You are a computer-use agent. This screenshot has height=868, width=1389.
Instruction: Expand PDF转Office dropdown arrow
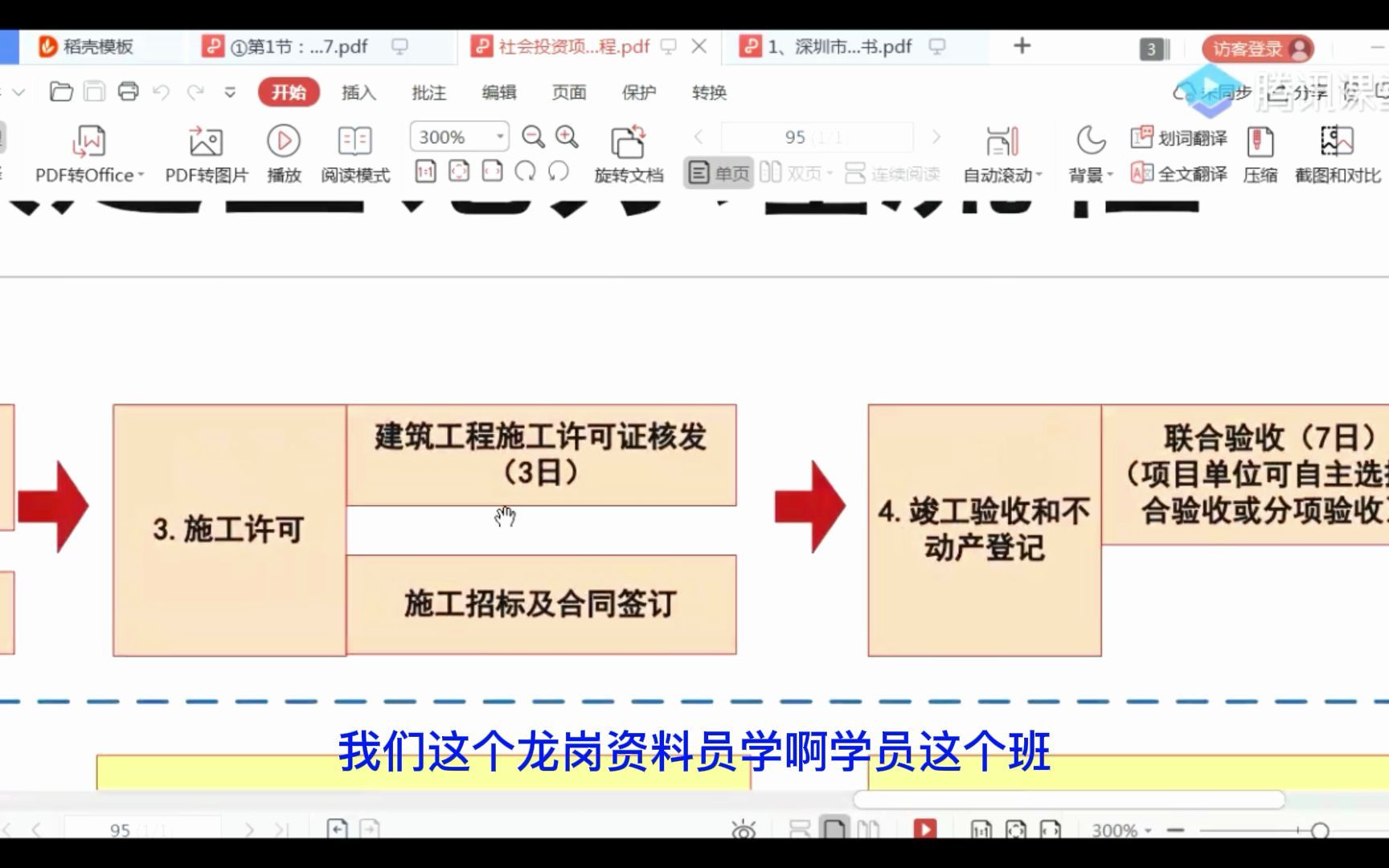tap(141, 174)
